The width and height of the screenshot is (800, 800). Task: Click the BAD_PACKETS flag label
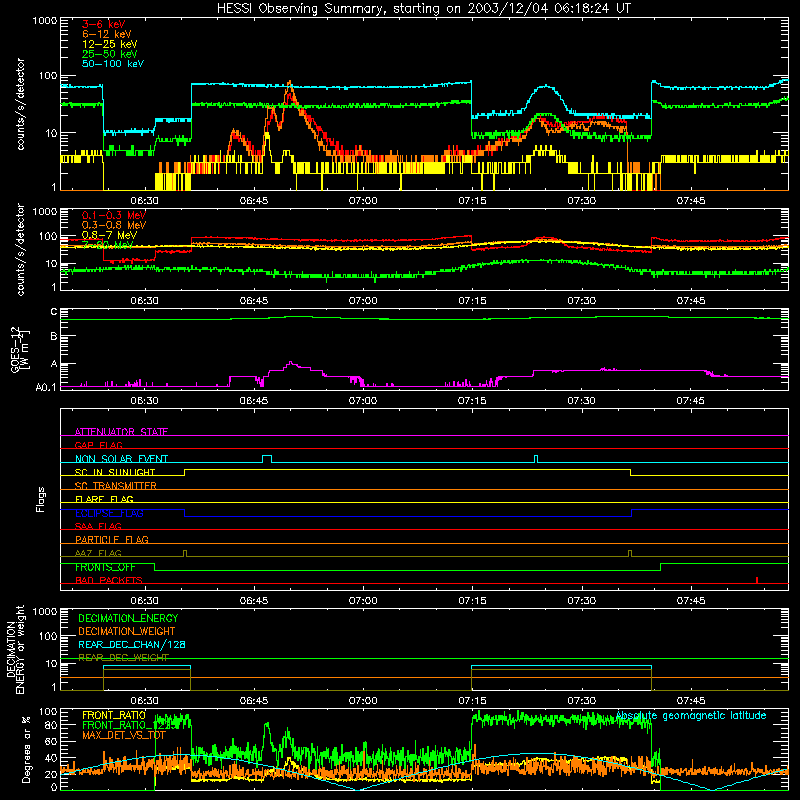109,580
